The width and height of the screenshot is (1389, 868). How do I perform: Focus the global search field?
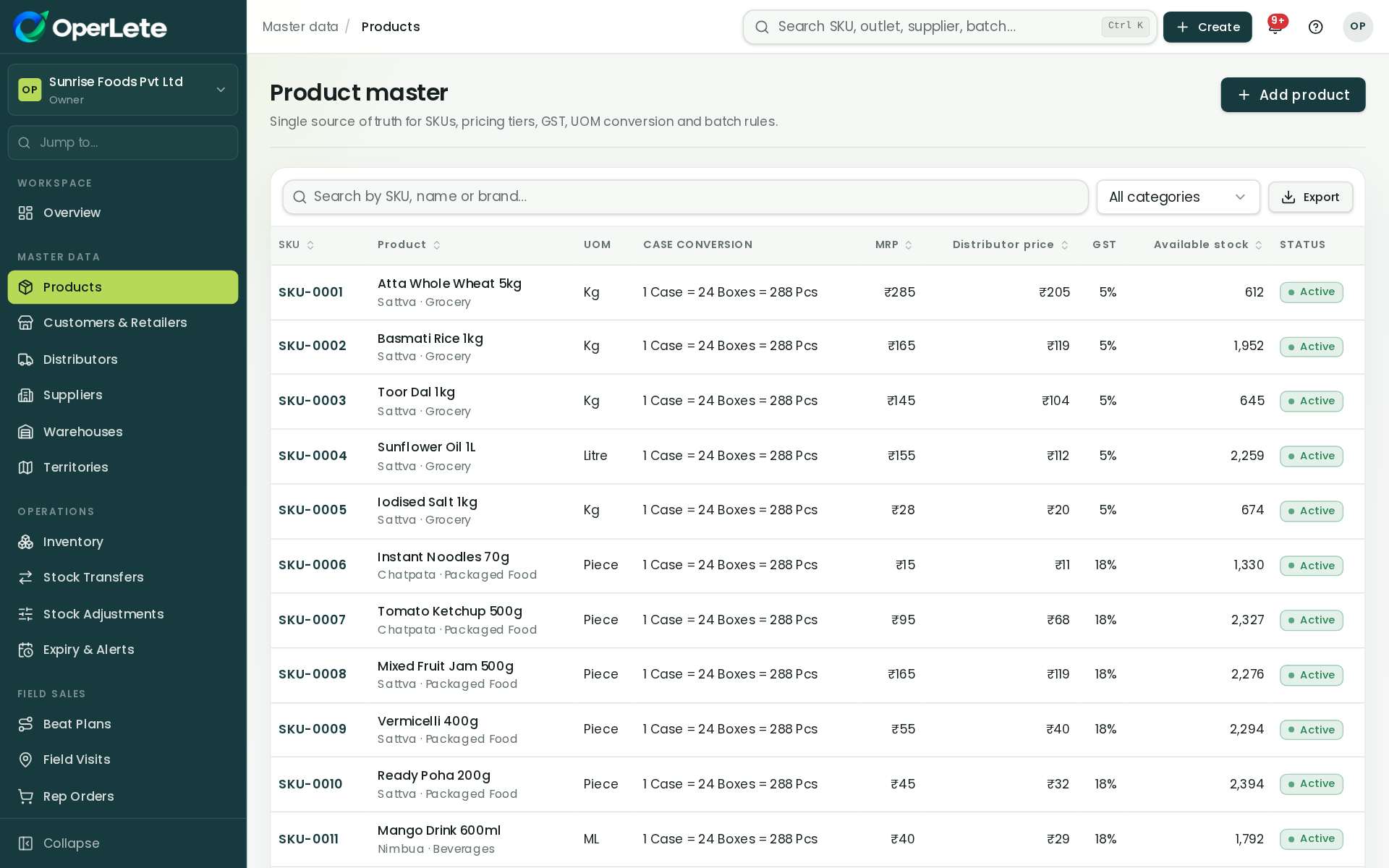click(x=949, y=27)
